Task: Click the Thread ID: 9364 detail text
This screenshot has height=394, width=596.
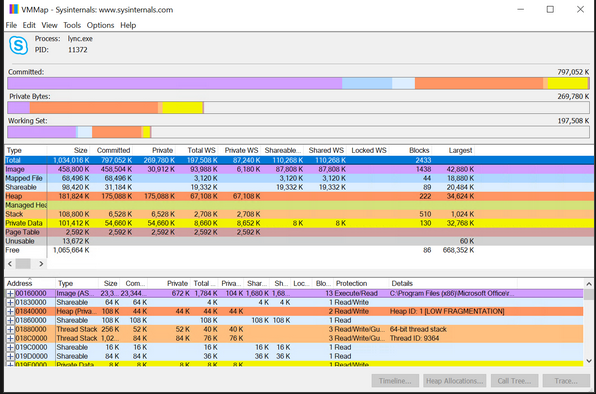Action: coord(414,339)
